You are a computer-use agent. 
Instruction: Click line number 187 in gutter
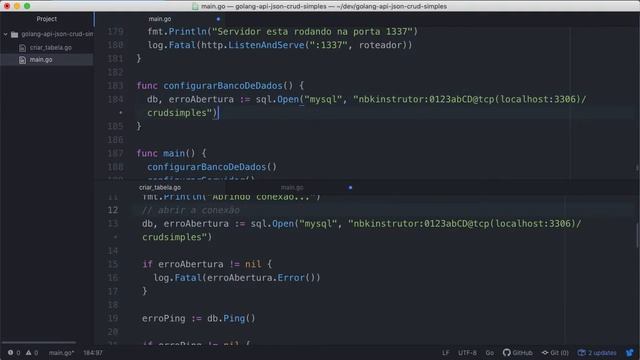coord(115,153)
